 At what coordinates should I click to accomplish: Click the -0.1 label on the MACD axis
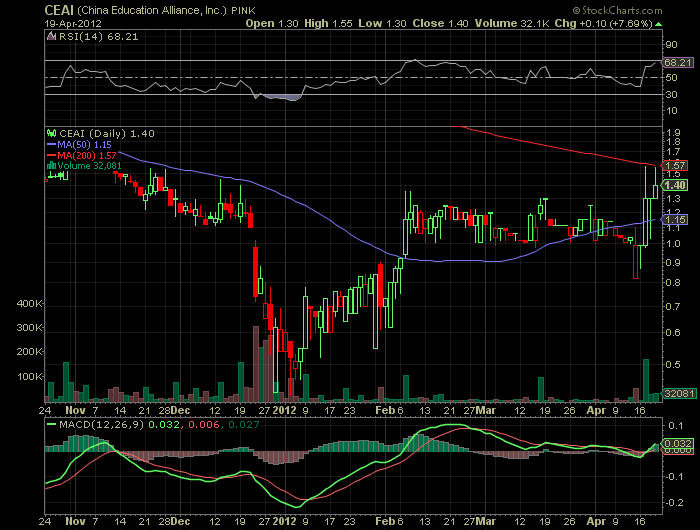[674, 477]
